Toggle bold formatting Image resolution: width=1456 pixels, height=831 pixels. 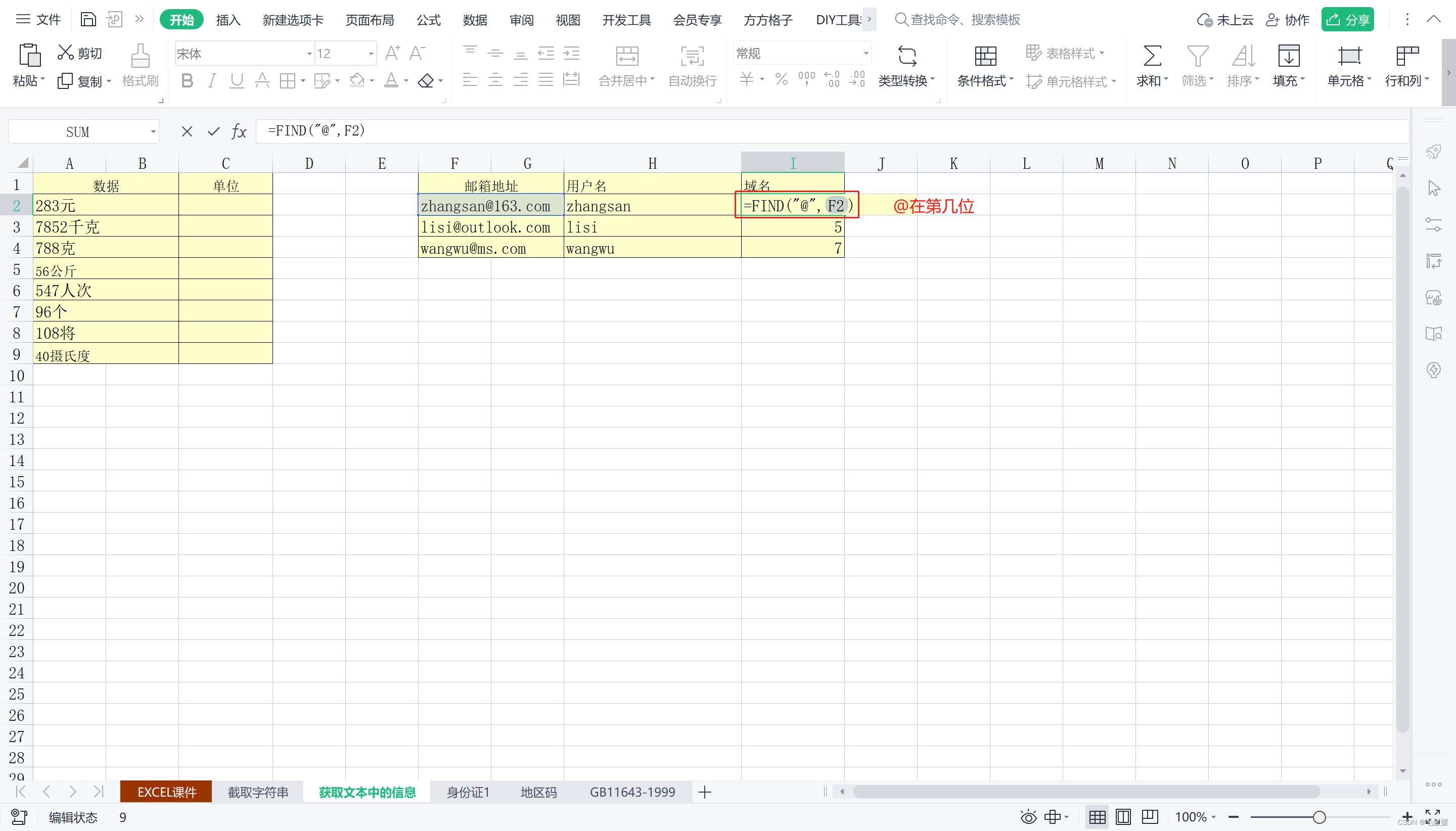[187, 80]
